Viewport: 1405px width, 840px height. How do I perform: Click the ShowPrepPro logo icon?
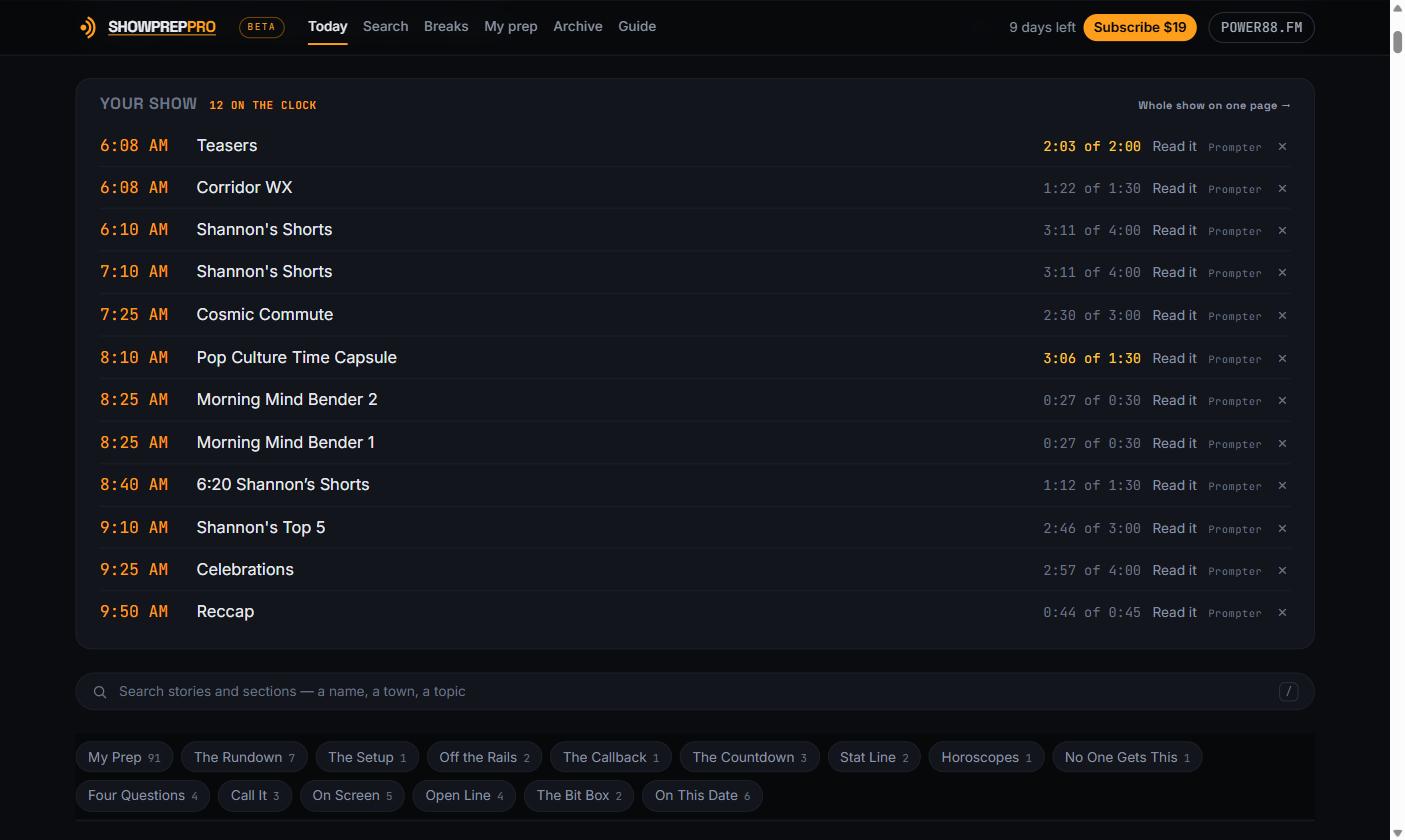88,27
